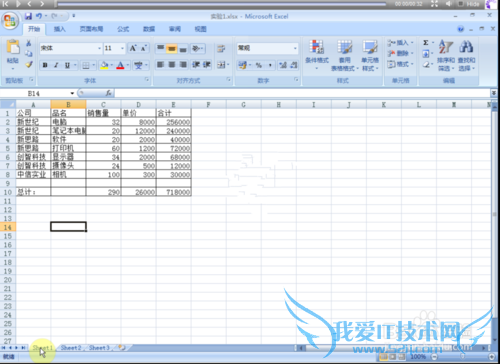Screen dimensions: 500x364
Task: Click Merge and Center icon
Action: [221, 65]
